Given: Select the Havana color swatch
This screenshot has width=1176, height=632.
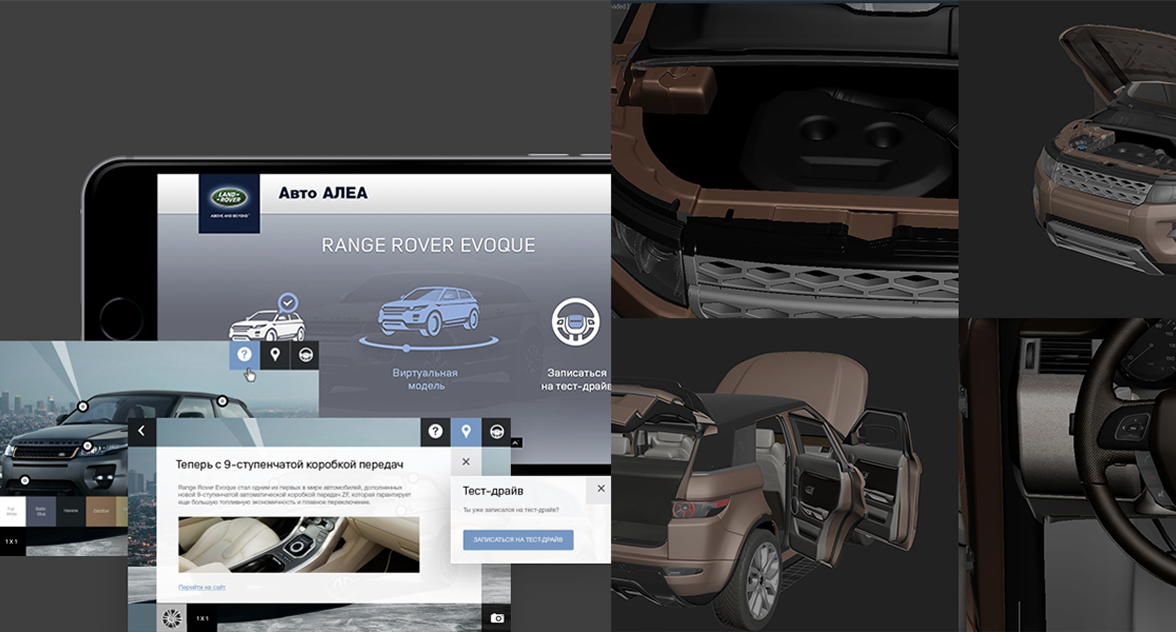Looking at the screenshot, I should [70, 511].
